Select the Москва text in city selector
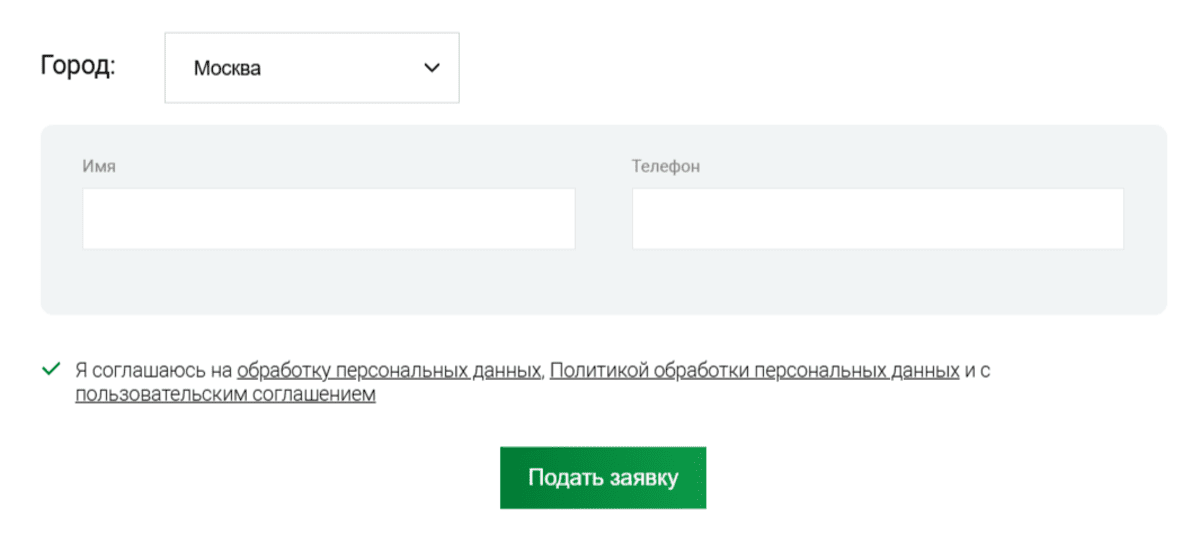Screen dimensions: 1200x551 point(227,69)
